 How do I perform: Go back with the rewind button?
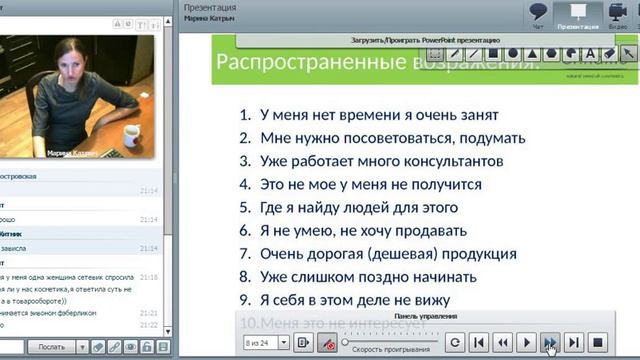click(x=502, y=342)
